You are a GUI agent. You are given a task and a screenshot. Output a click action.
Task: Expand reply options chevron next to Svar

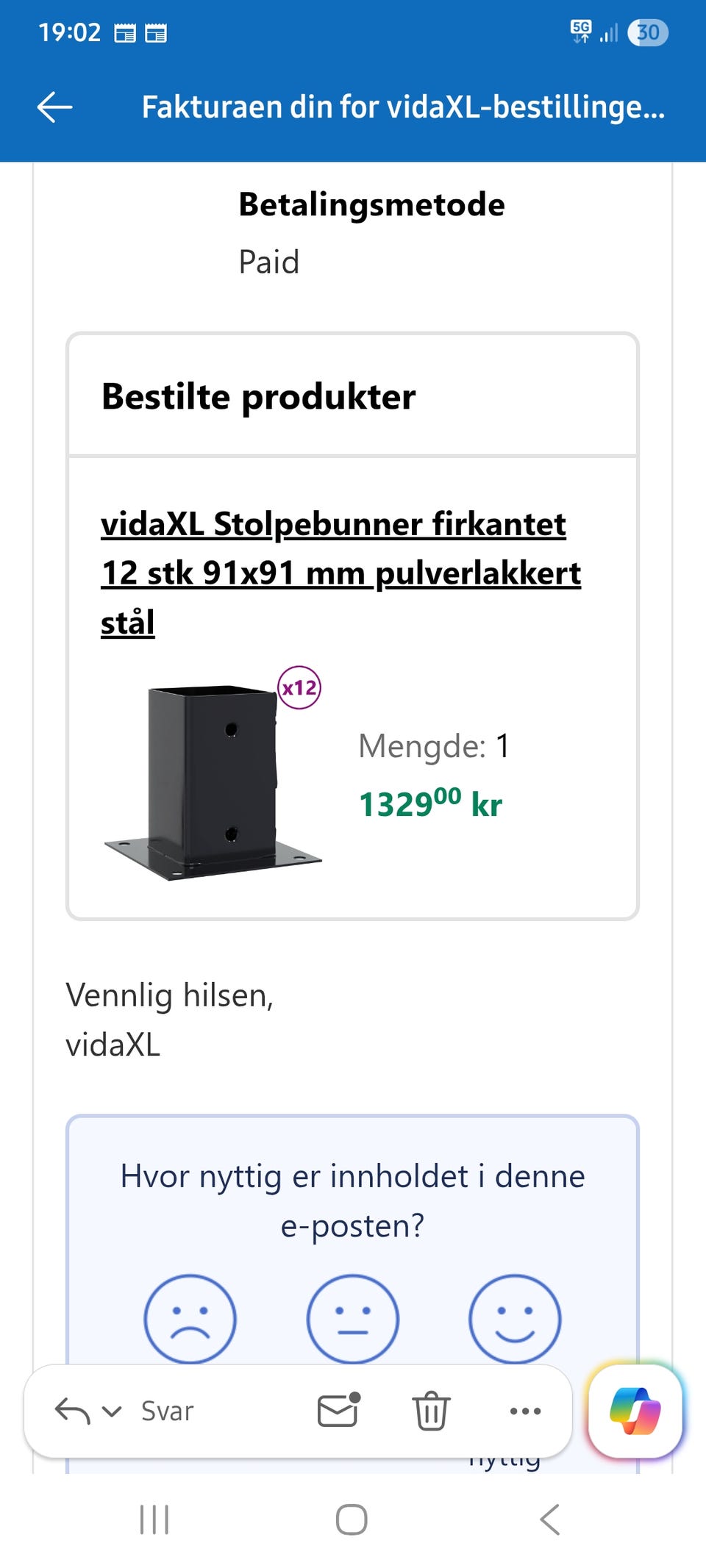(x=112, y=1411)
